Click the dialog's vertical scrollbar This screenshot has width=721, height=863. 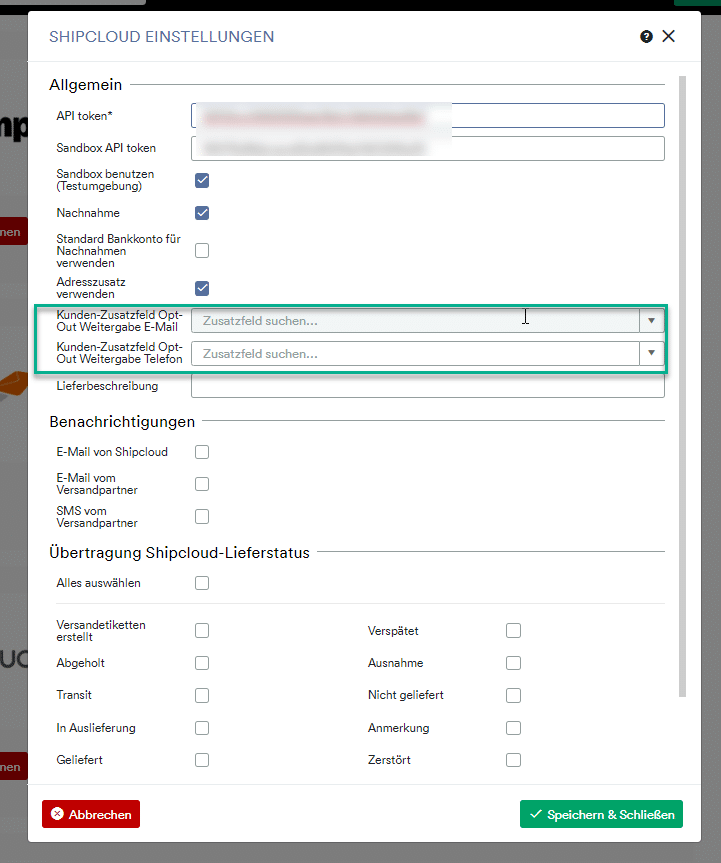682,386
